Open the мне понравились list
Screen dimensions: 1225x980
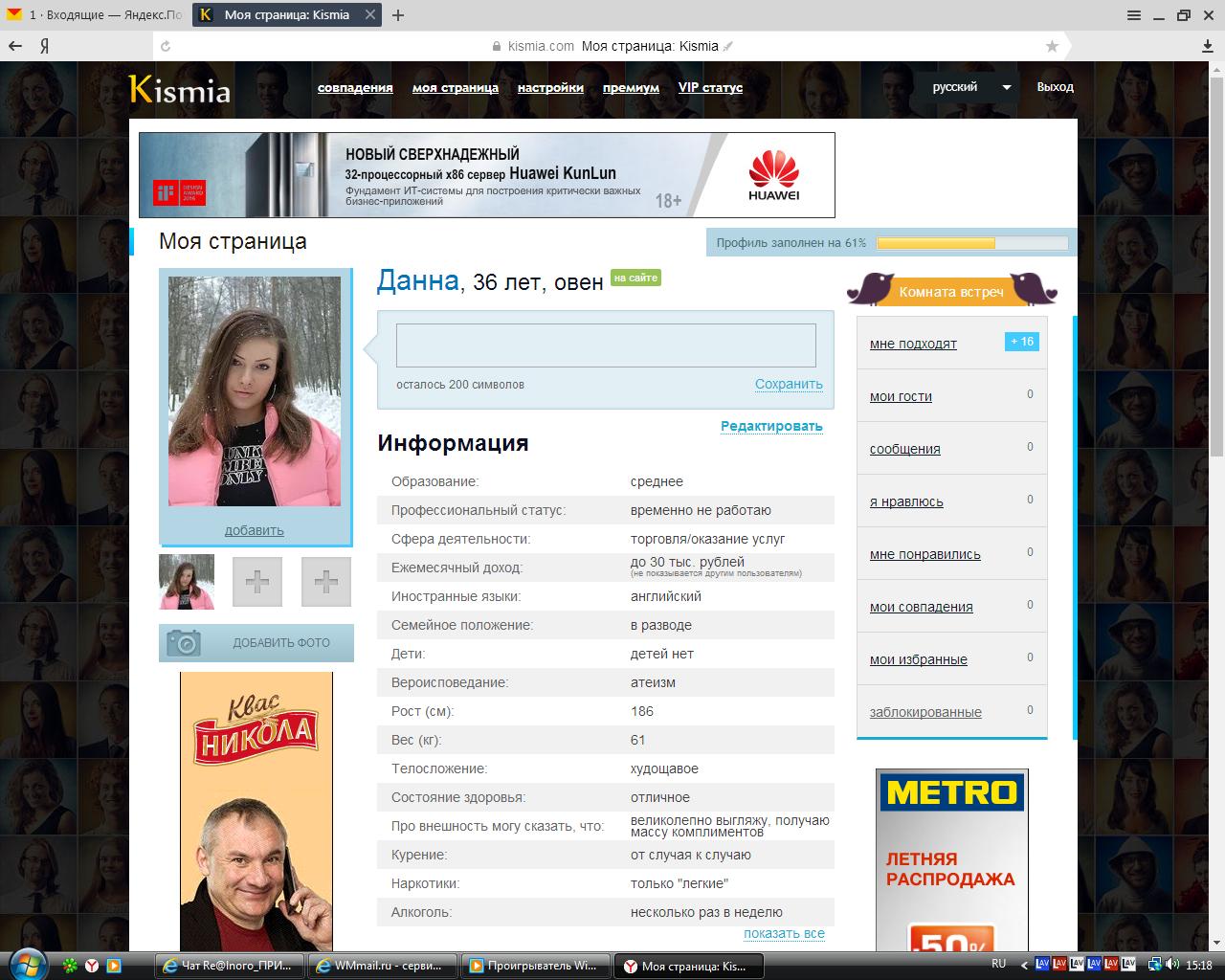(924, 554)
